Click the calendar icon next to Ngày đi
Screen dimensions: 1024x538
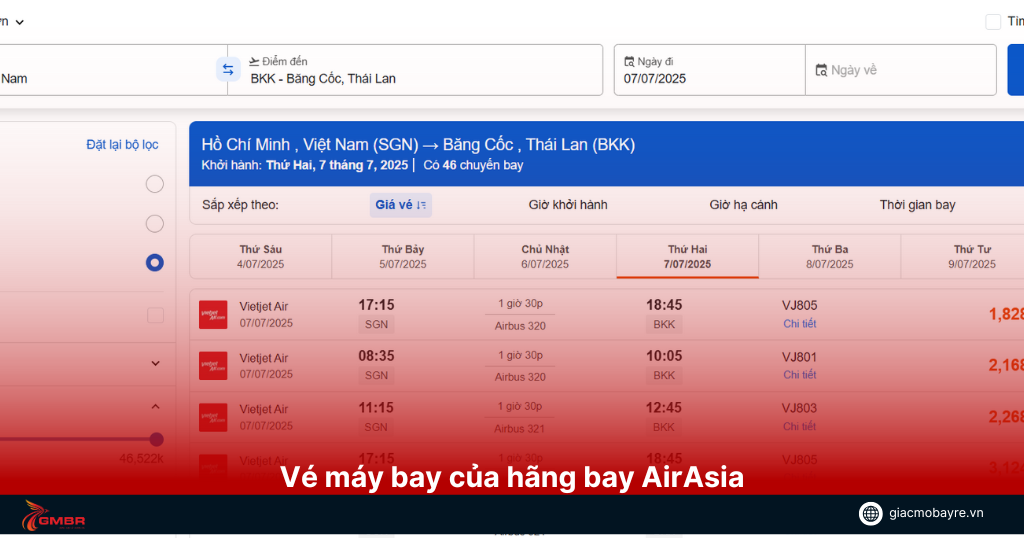pyautogui.click(x=629, y=61)
